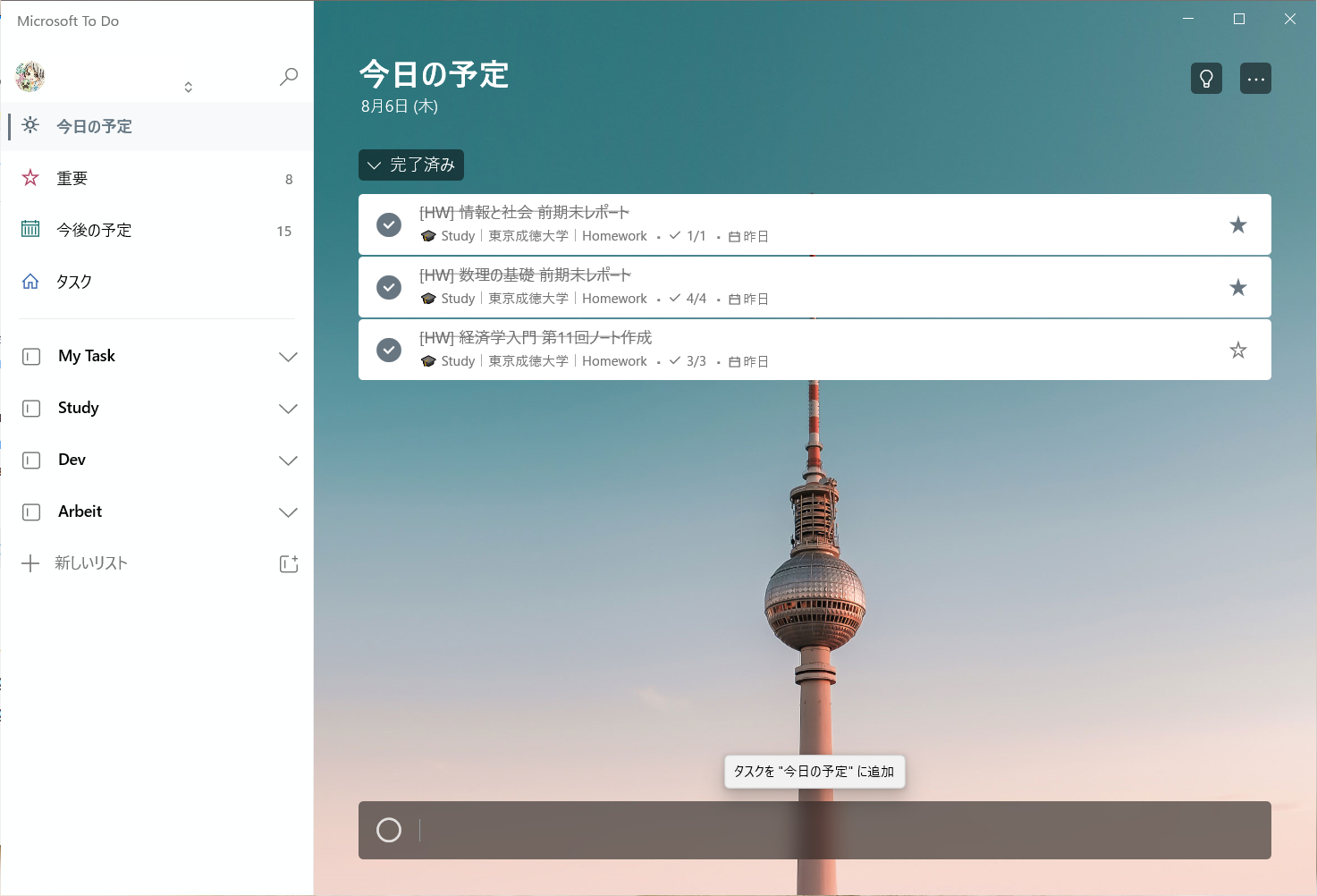Expand the Study group chevron
1317x896 pixels.
288,409
